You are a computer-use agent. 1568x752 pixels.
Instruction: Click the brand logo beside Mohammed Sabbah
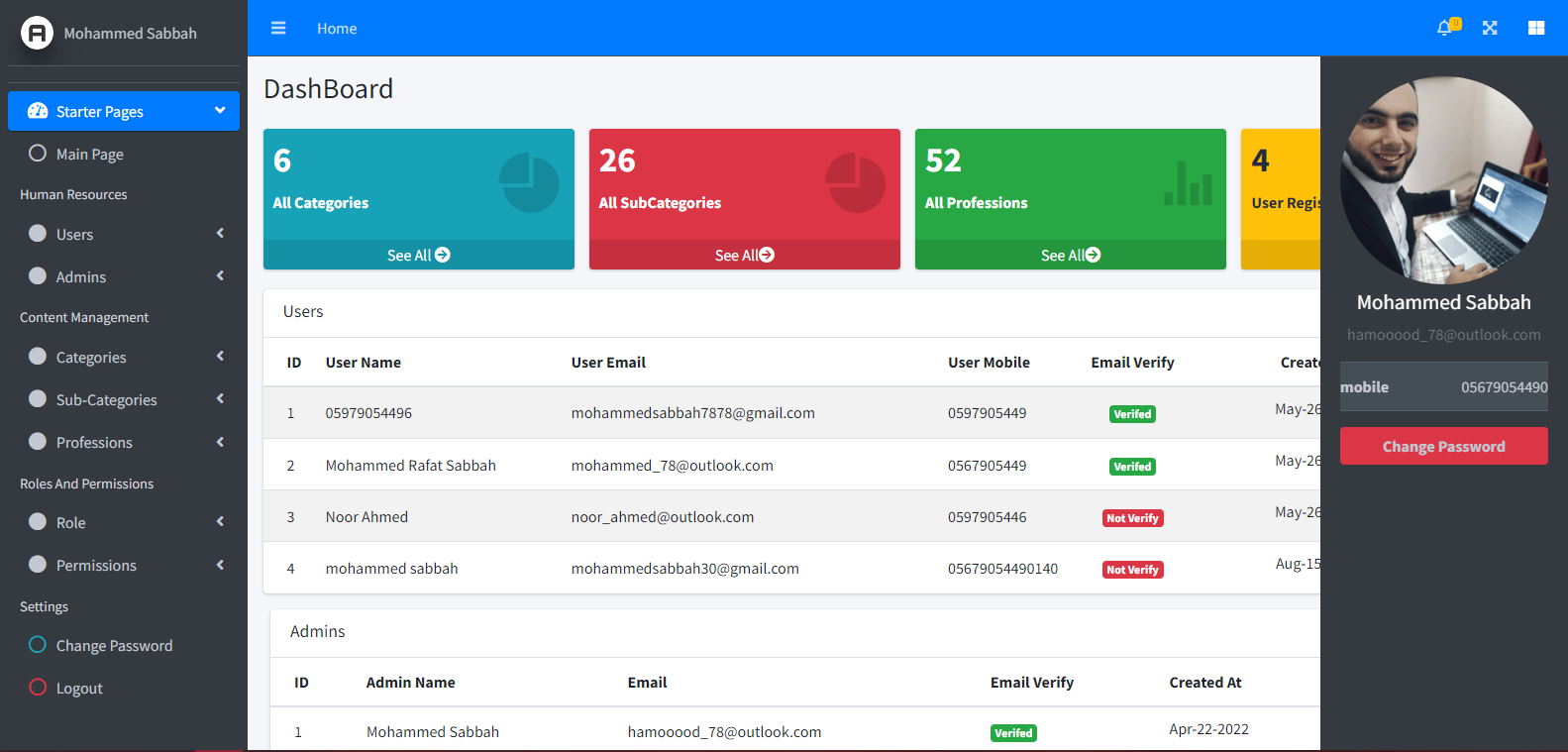point(37,33)
